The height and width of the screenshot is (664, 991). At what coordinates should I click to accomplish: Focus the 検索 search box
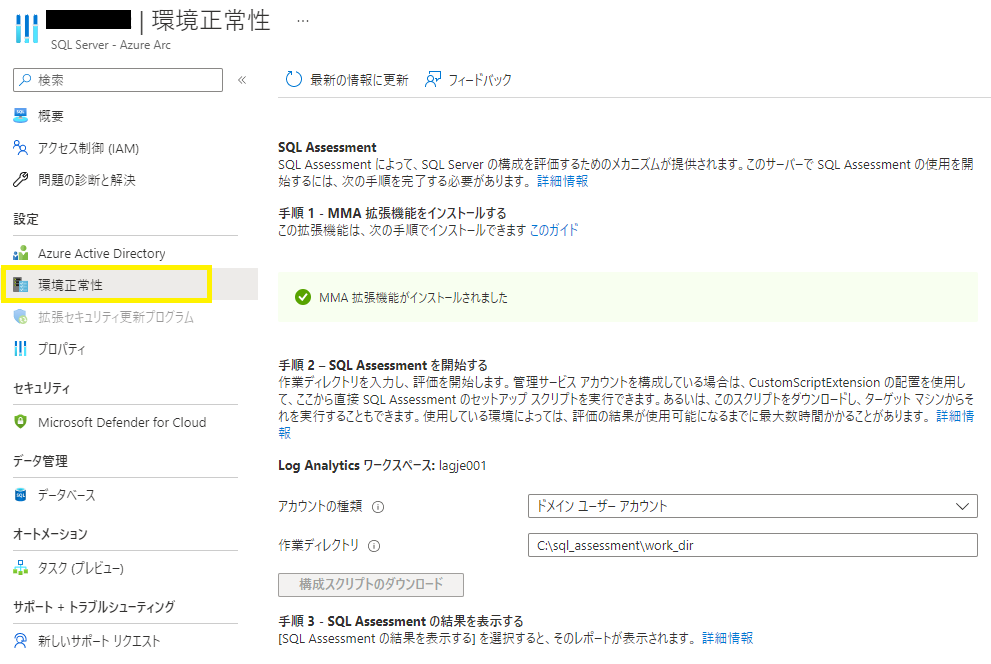click(118, 80)
